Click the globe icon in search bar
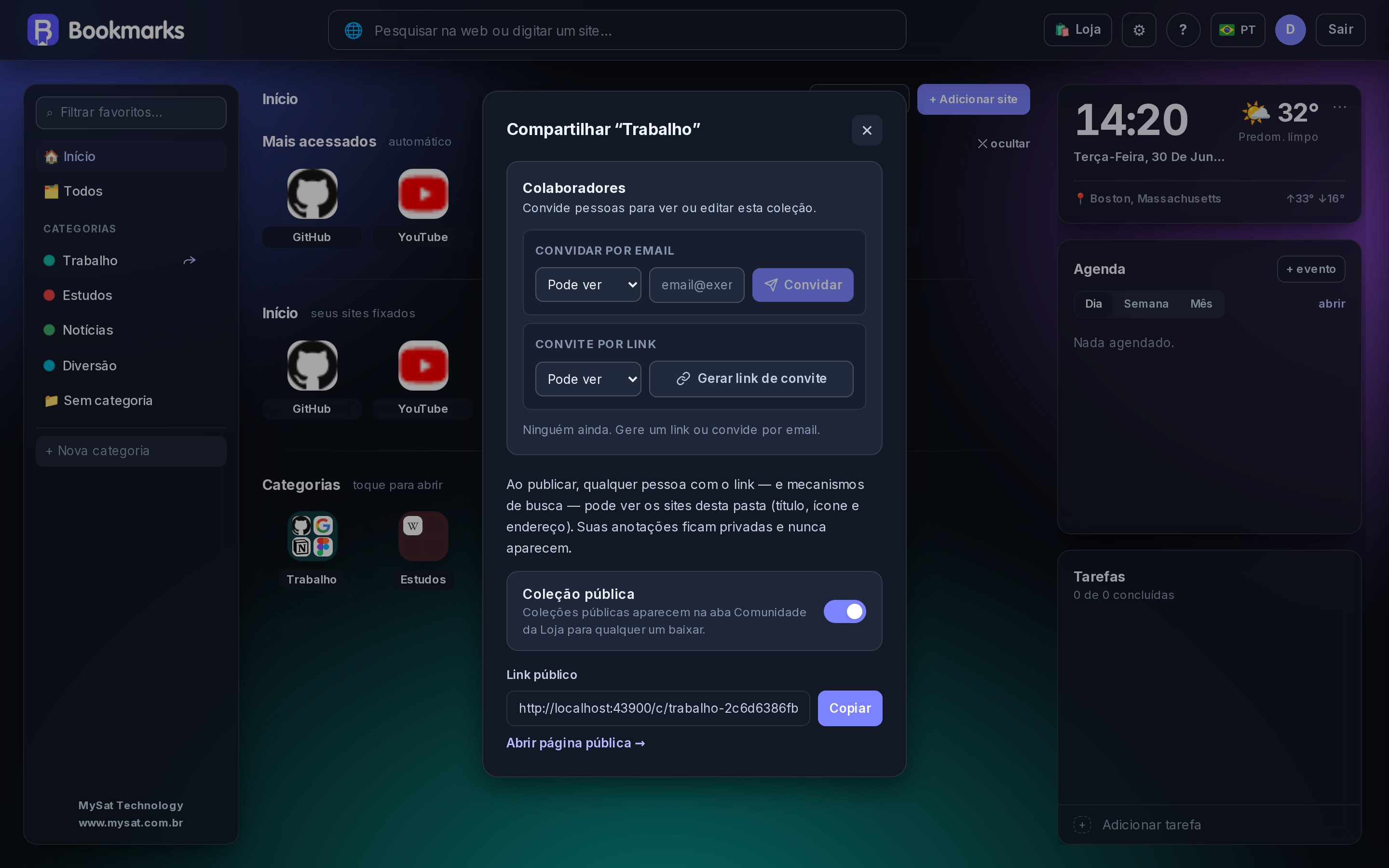The image size is (1389, 868). [354, 30]
